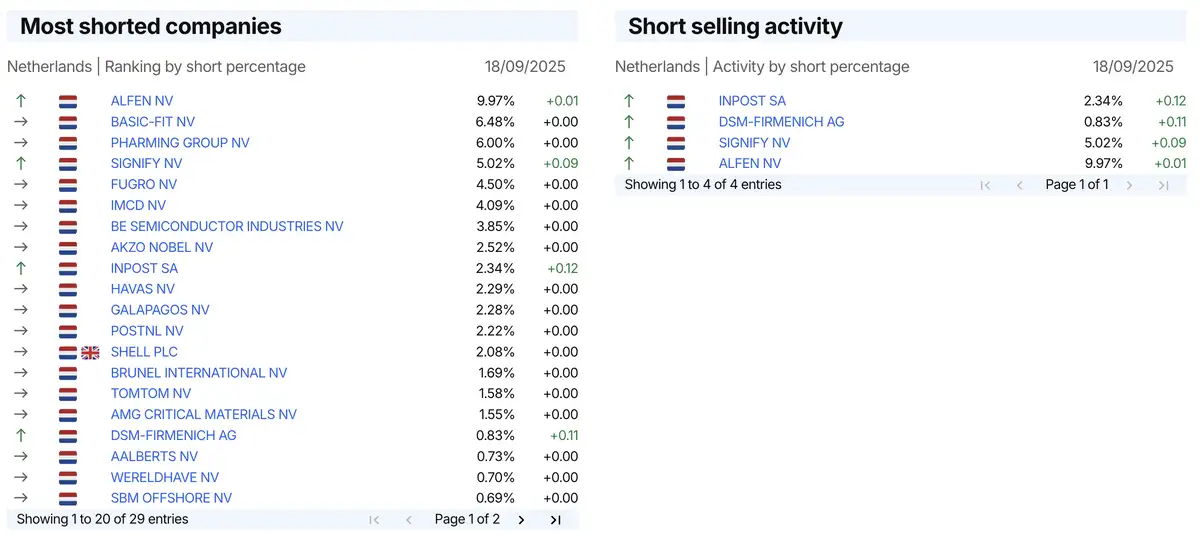The image size is (1200, 537).
Task: Click the 'Showing 1 to 4 of 4 entries' text
Action: (703, 185)
